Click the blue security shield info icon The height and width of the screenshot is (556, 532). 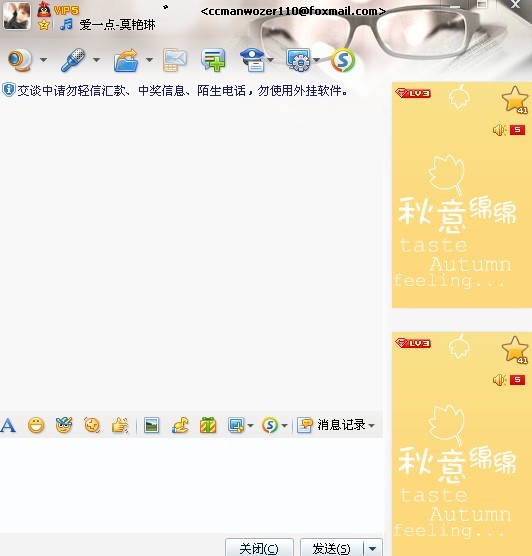(9, 90)
